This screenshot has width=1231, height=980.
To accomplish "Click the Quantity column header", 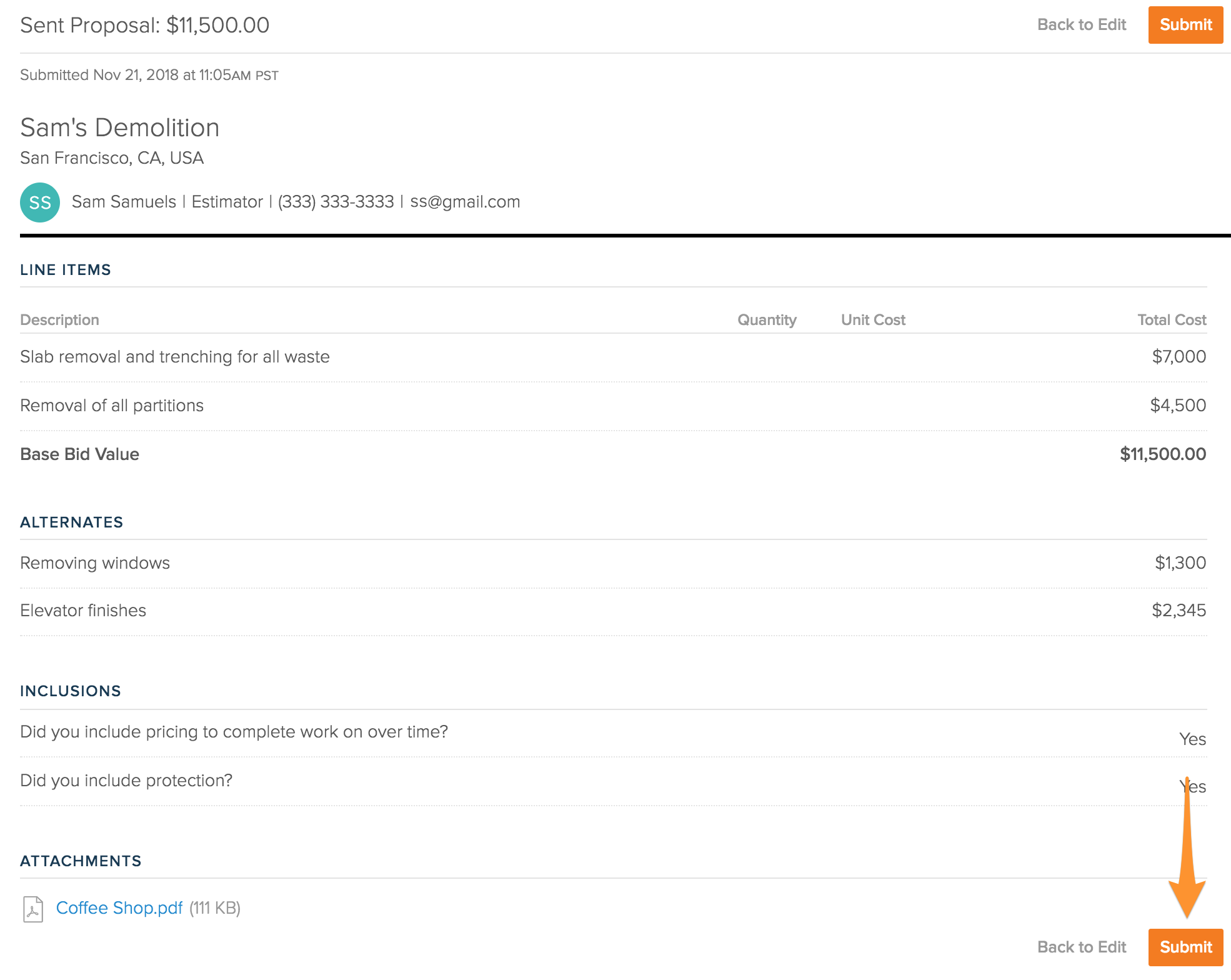I will (767, 320).
